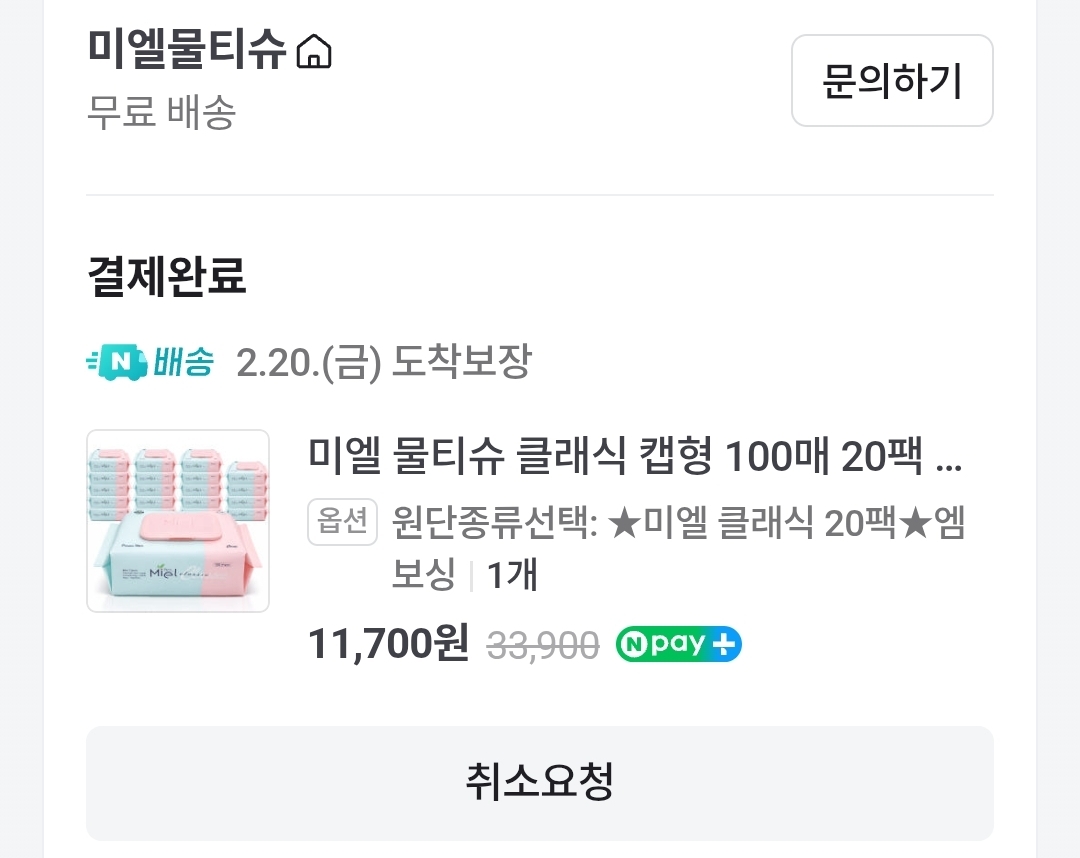1080x858 pixels.
Task: Select the 결제완료 status heading
Action: click(167, 276)
